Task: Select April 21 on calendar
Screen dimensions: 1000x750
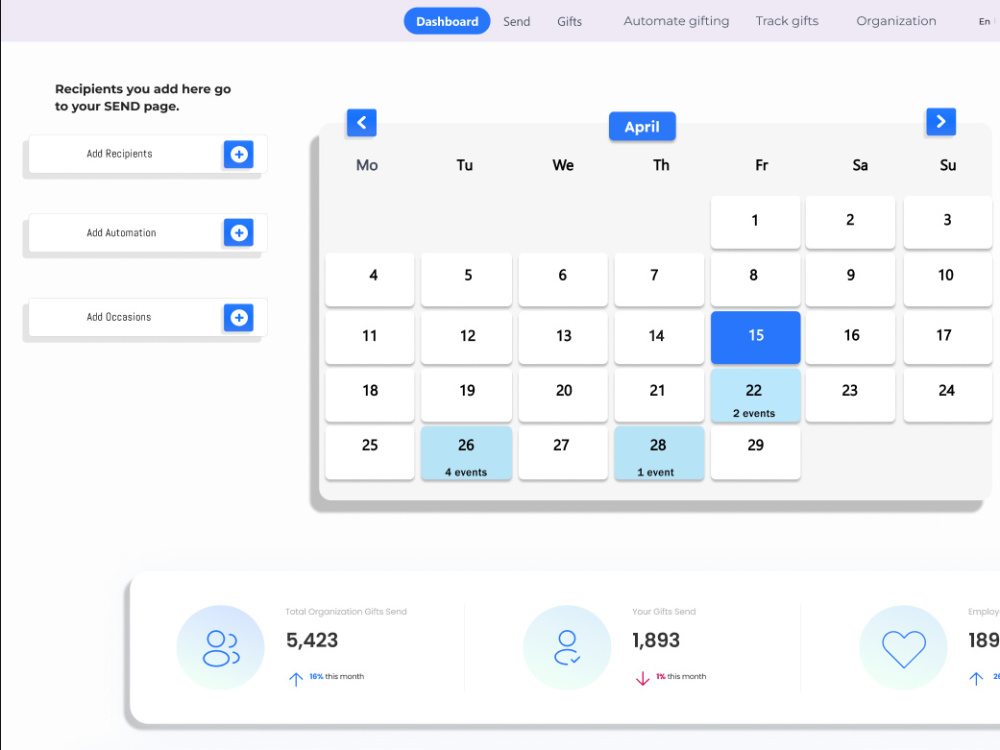Action: pyautogui.click(x=659, y=395)
